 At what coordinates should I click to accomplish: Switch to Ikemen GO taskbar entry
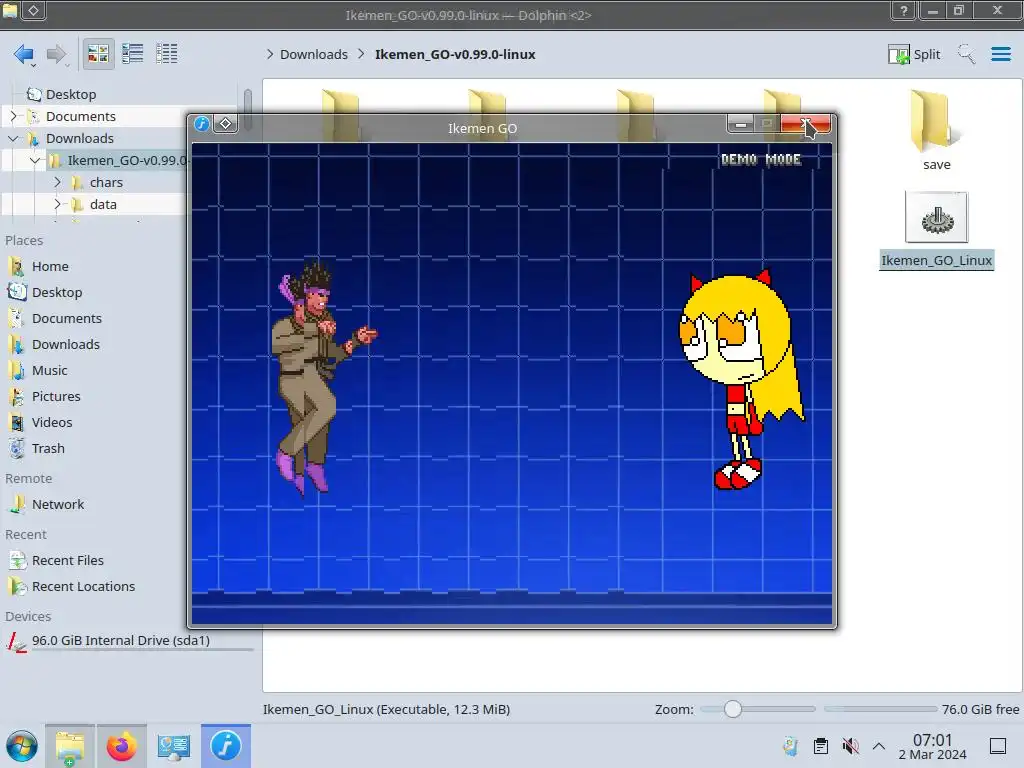point(225,746)
